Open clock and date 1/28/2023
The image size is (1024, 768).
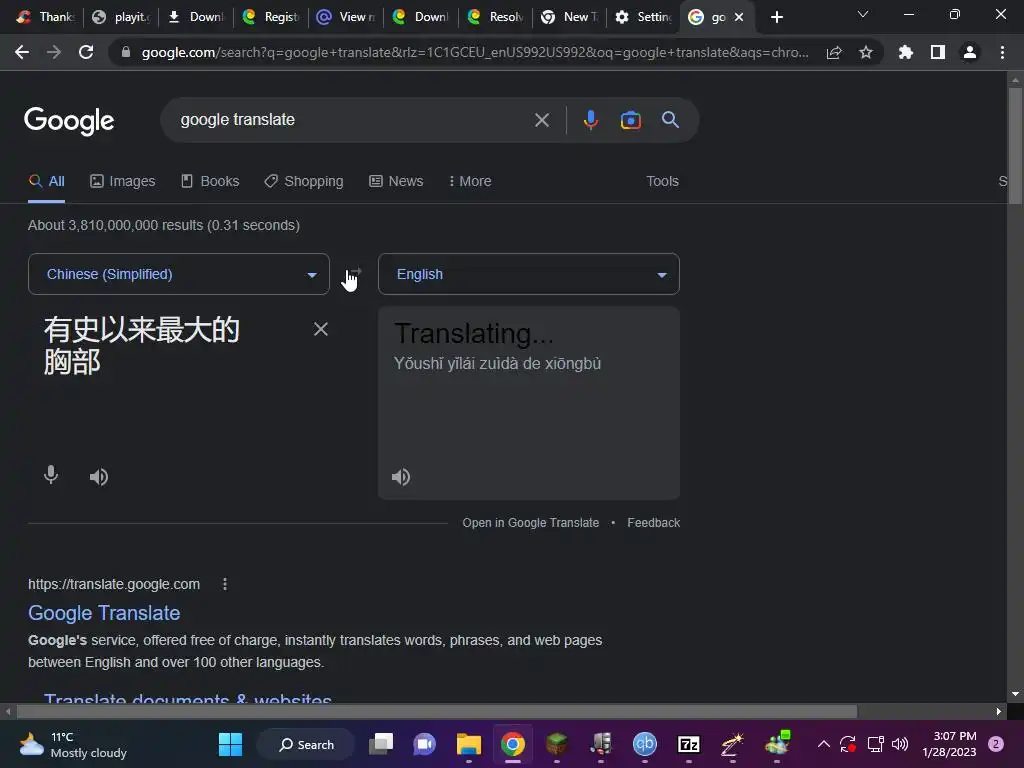(x=949, y=744)
